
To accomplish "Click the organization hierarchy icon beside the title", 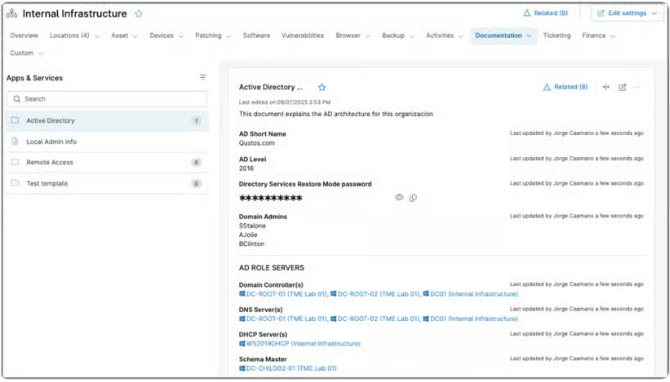I will tap(12, 14).
